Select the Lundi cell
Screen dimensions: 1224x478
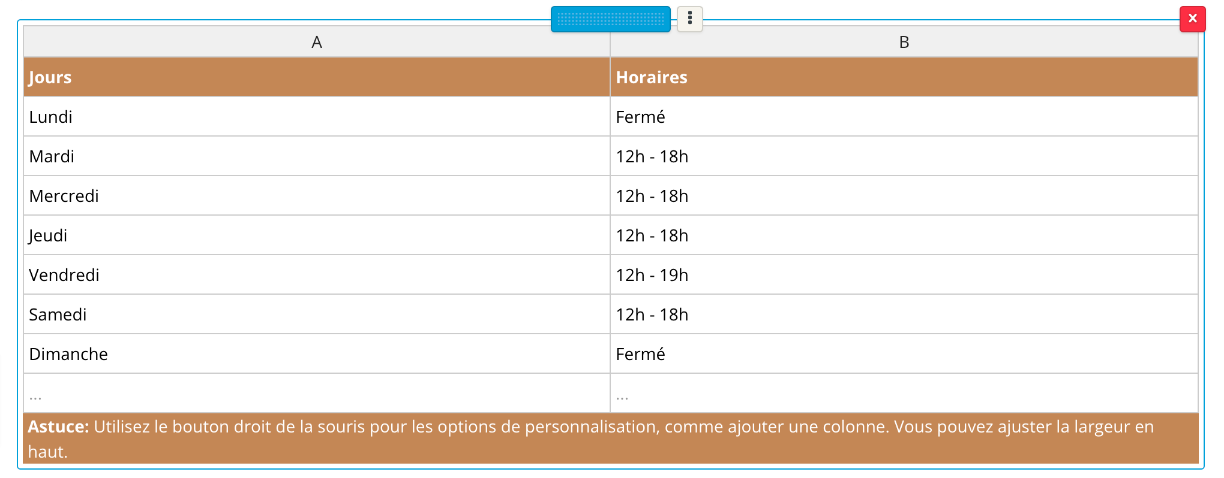(317, 117)
